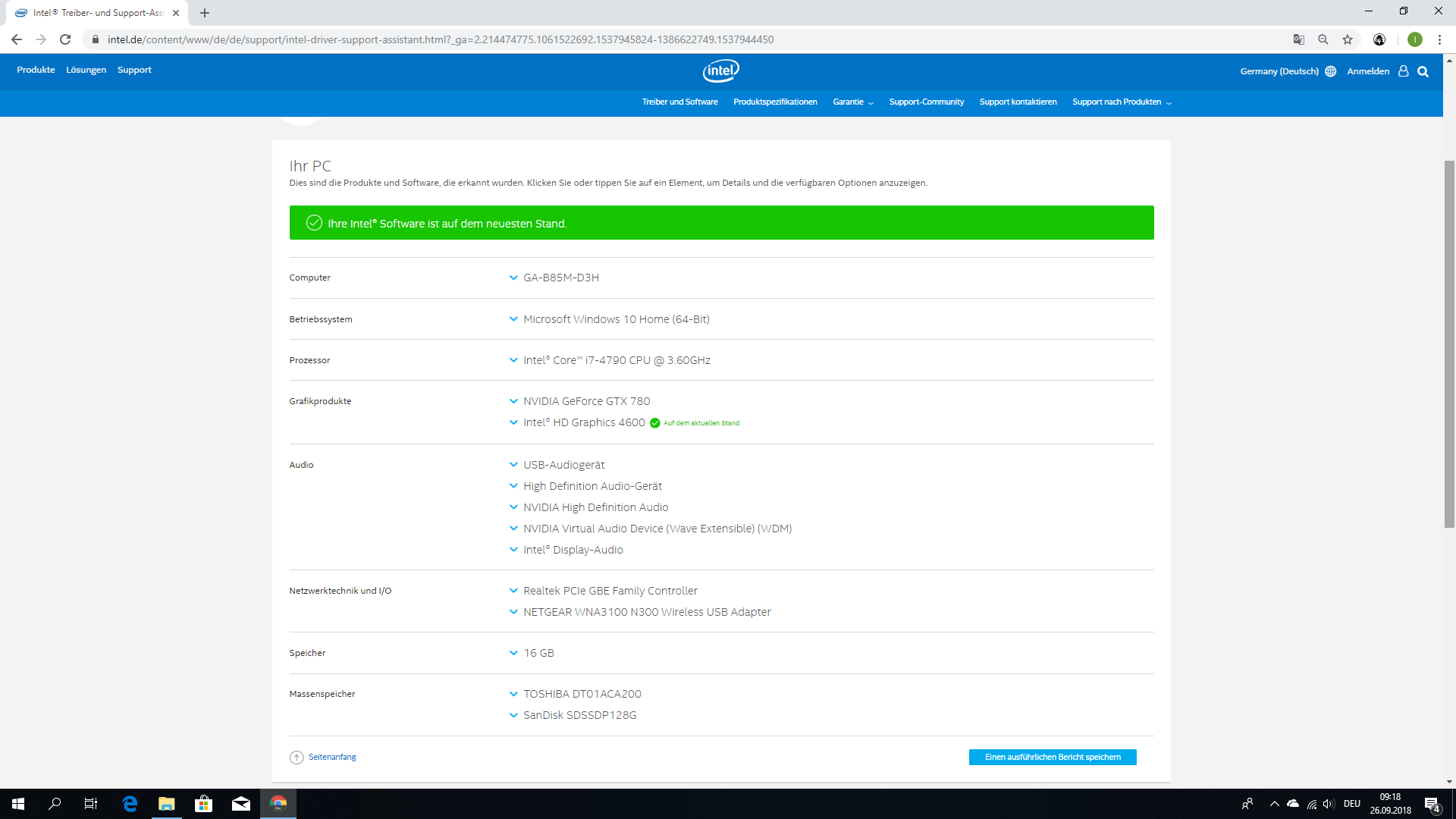Select Germany (Deutsch) region link

(1279, 71)
